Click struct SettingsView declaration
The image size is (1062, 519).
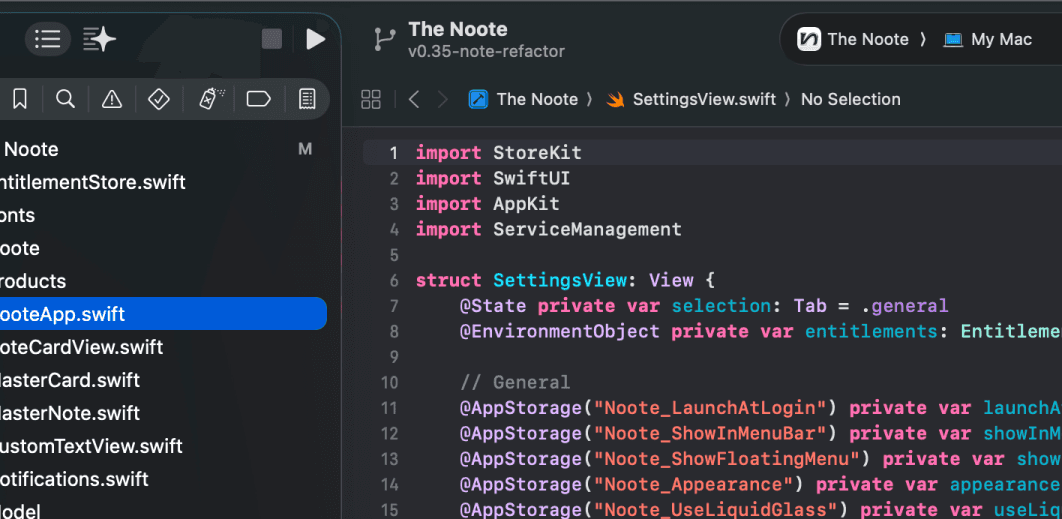click(x=566, y=281)
